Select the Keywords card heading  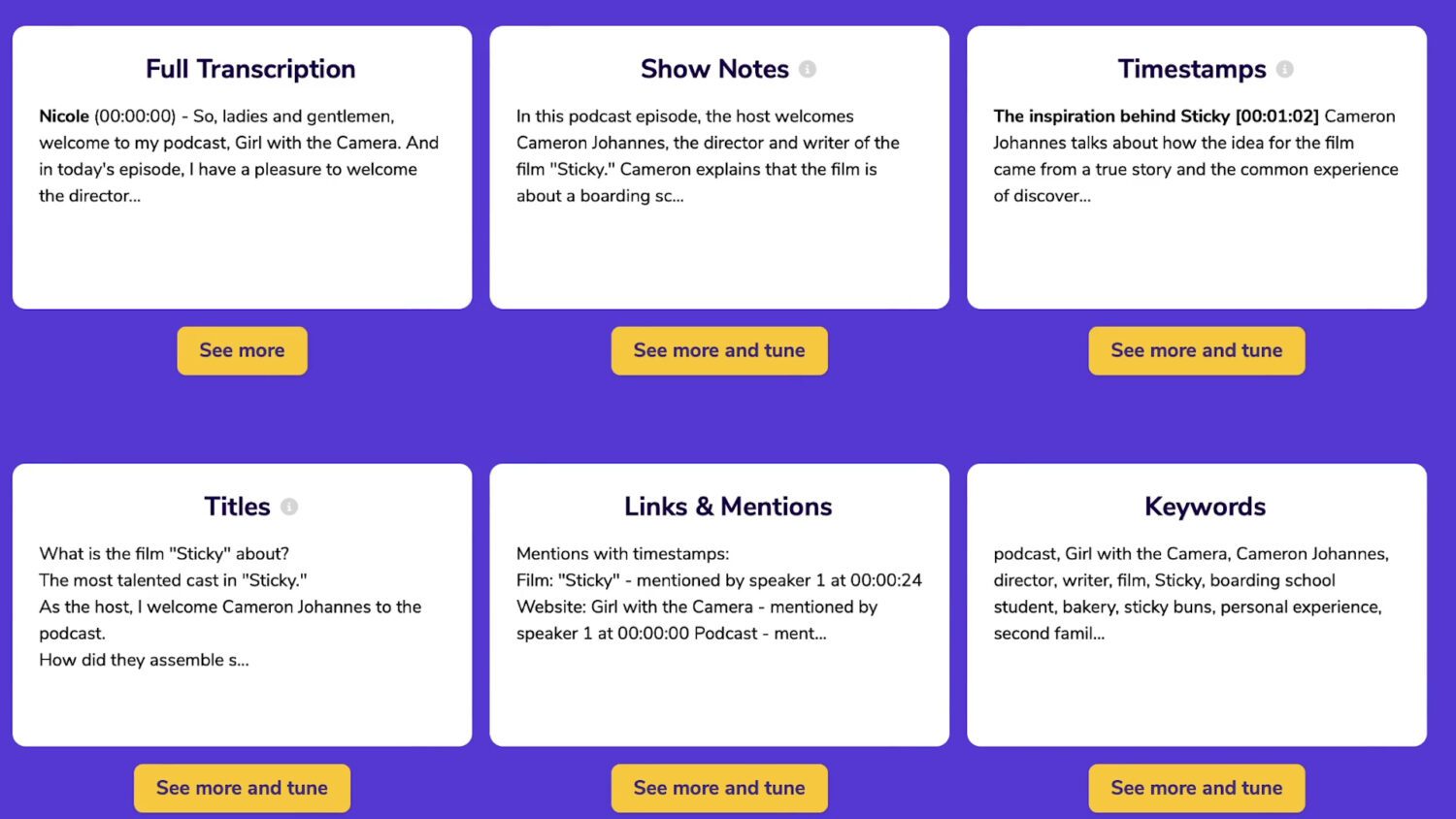point(1205,507)
